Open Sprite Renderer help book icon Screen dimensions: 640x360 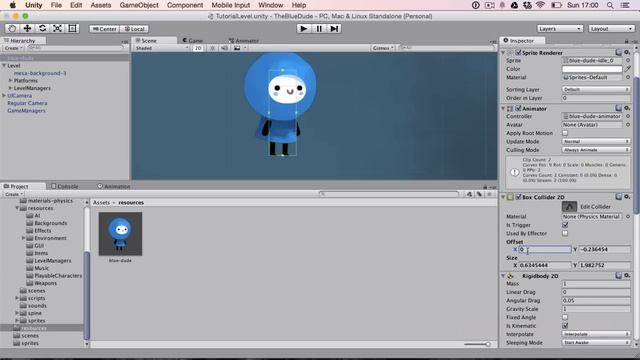(x=618, y=53)
